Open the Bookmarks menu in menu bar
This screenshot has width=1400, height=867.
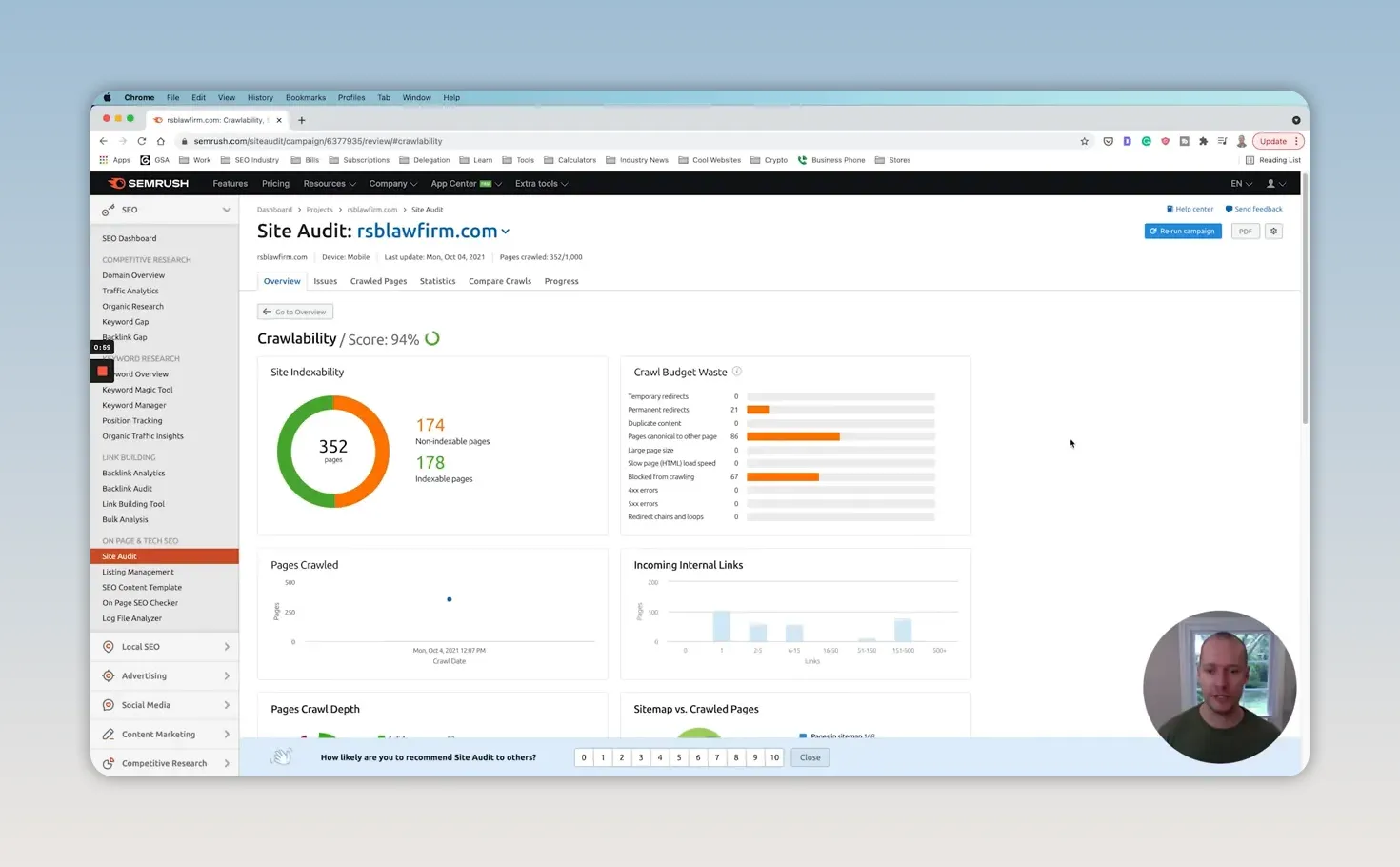(x=306, y=97)
